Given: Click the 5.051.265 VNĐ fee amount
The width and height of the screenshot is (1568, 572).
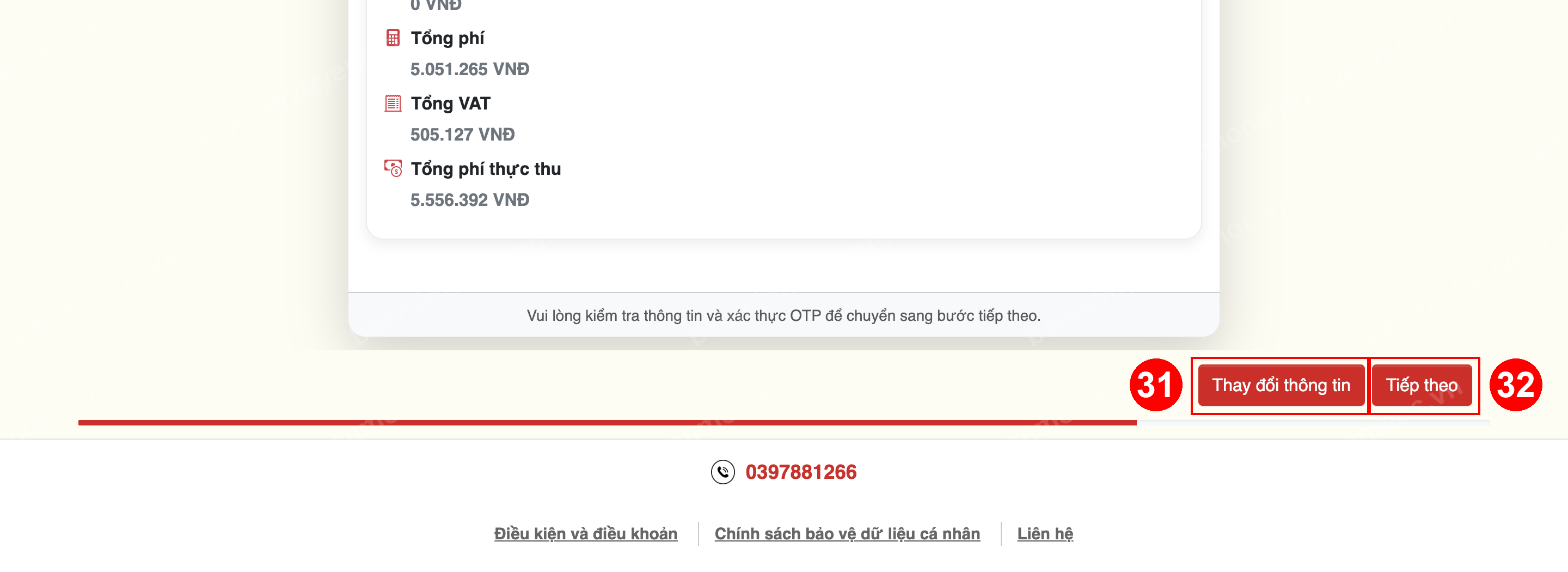Looking at the screenshot, I should [x=469, y=69].
